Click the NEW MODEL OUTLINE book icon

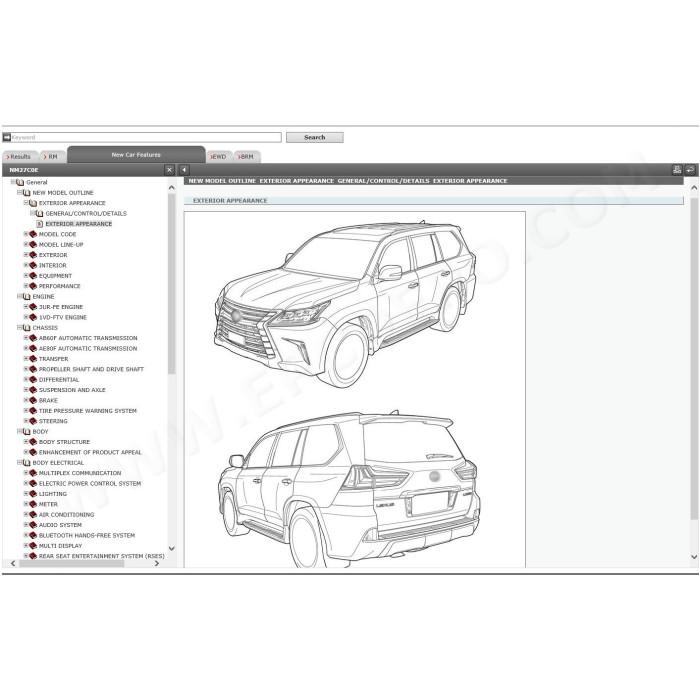click(26, 193)
